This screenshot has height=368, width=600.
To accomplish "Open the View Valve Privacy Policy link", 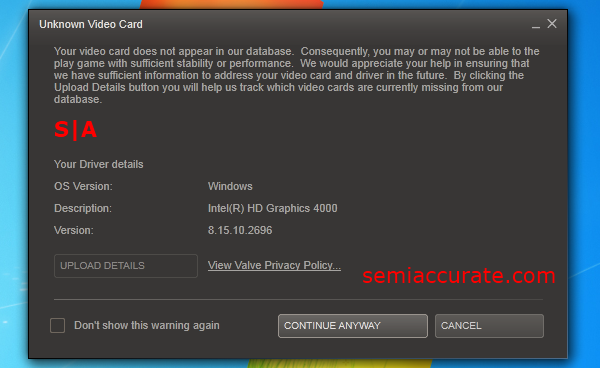I will click(274, 265).
